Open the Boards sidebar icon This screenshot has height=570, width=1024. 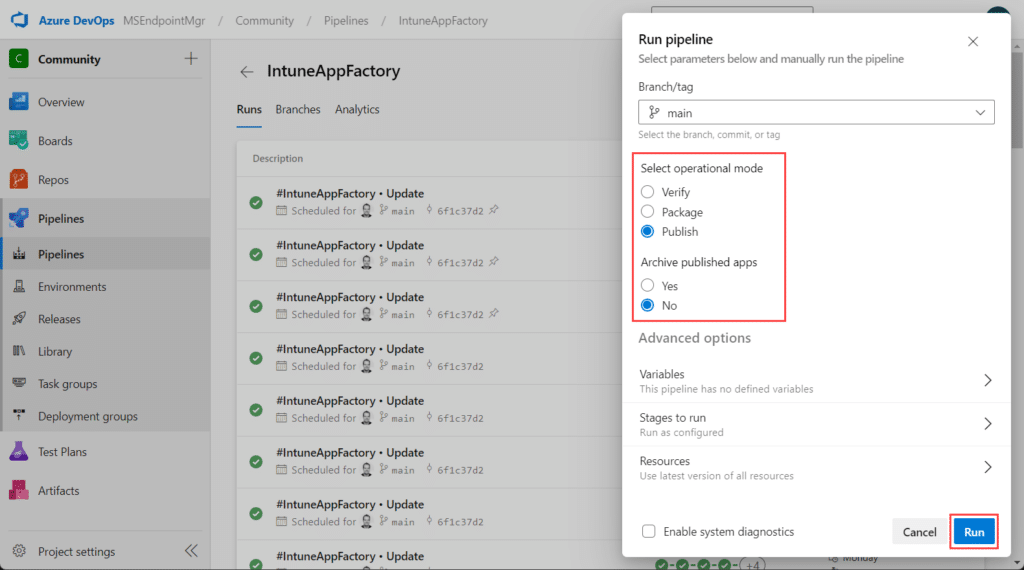point(19,140)
